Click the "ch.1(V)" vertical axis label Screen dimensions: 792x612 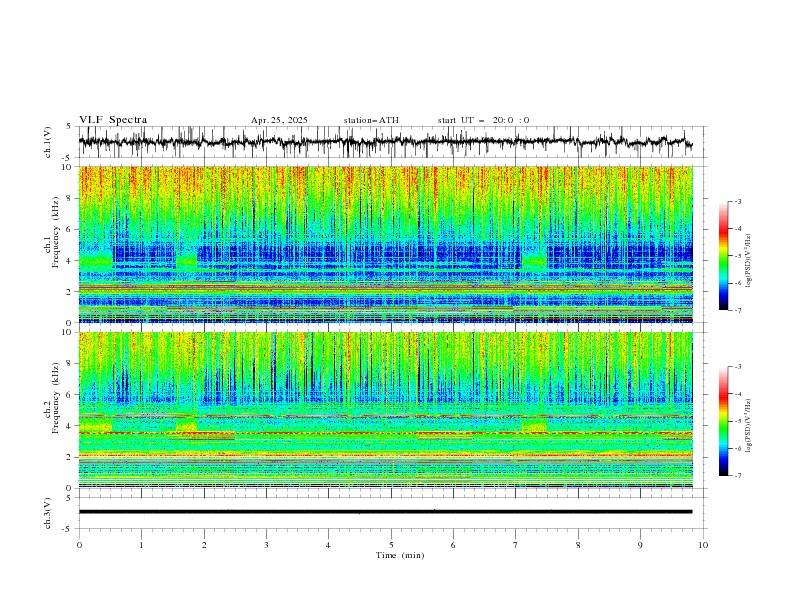[48, 142]
